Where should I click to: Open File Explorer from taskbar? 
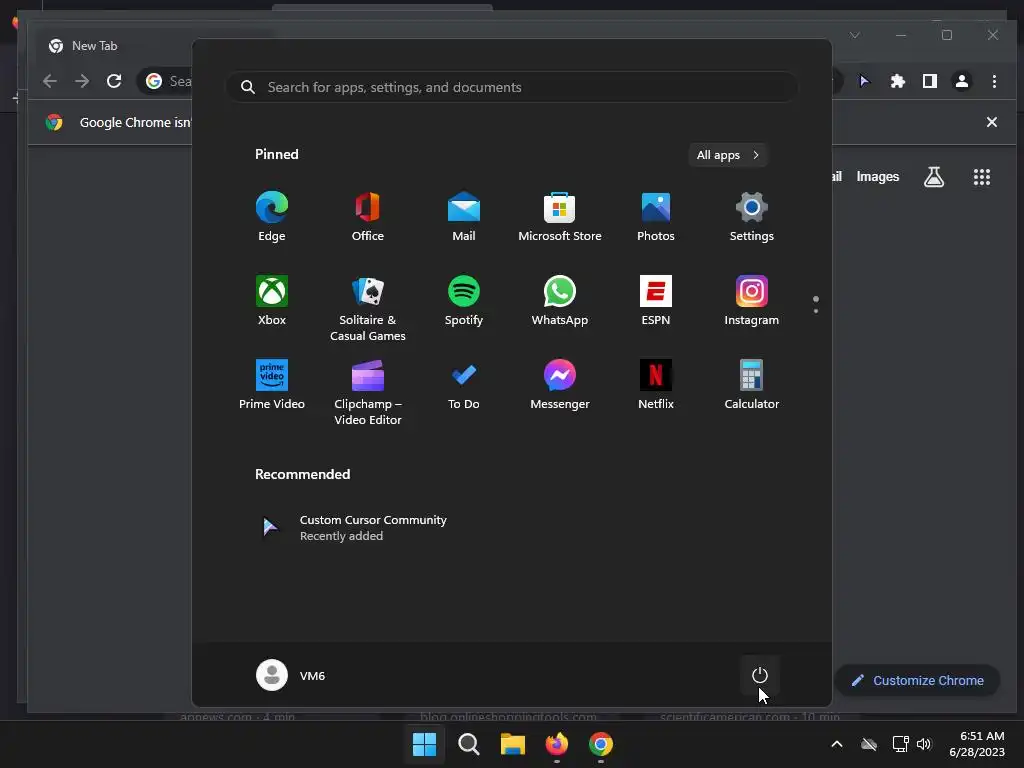coord(513,744)
